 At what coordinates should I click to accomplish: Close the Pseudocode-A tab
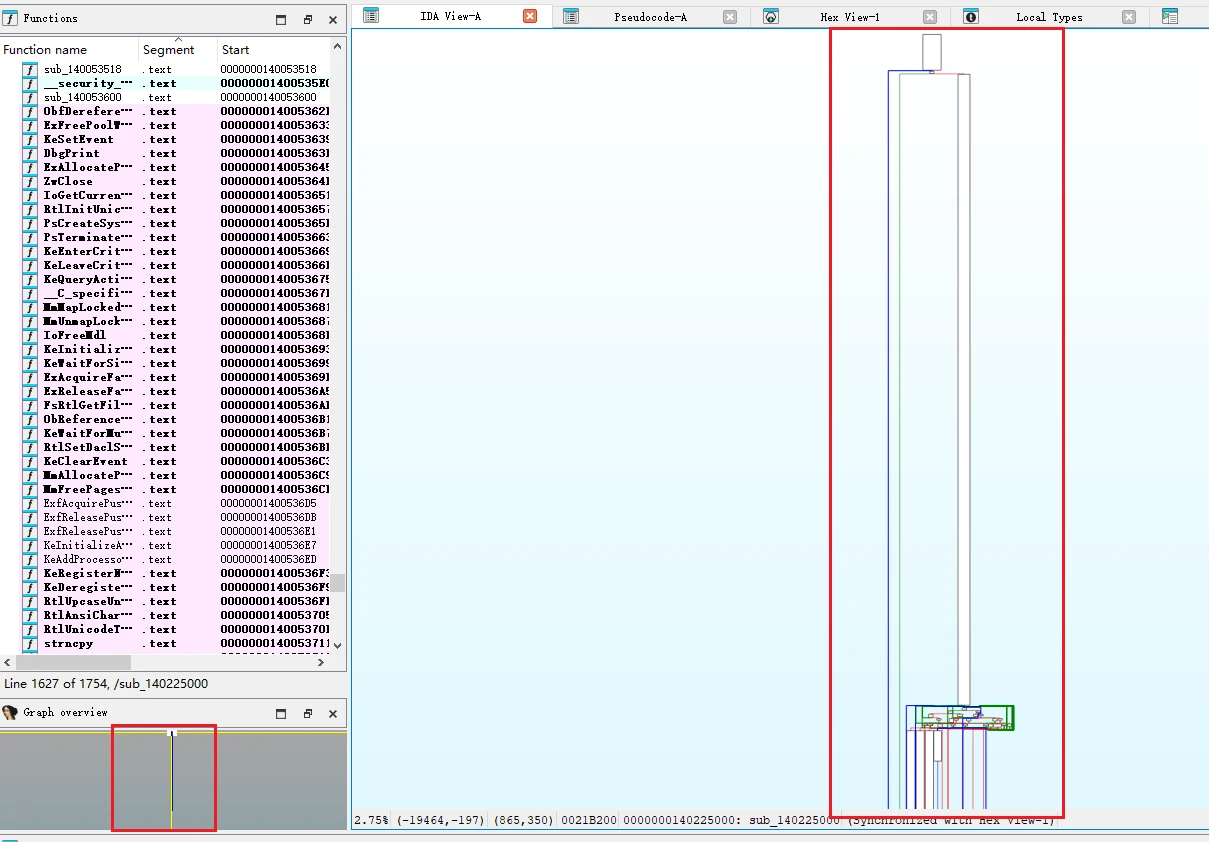point(730,17)
